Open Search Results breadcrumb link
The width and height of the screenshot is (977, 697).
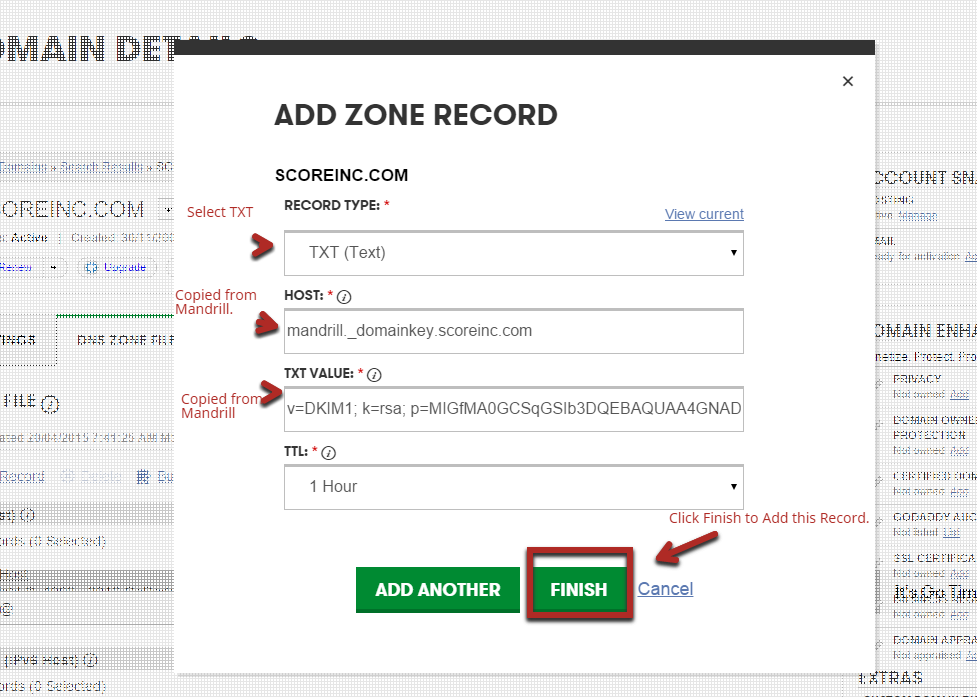coord(102,167)
